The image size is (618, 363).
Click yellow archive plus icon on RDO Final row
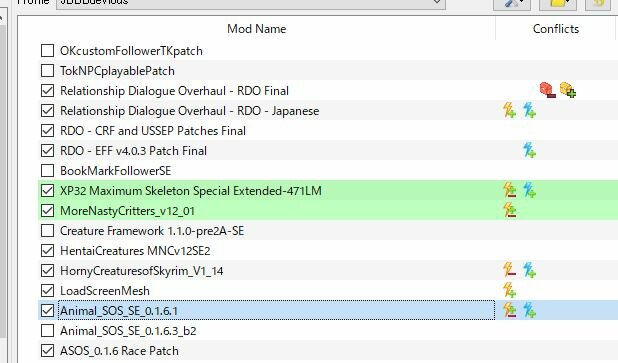[568, 90]
